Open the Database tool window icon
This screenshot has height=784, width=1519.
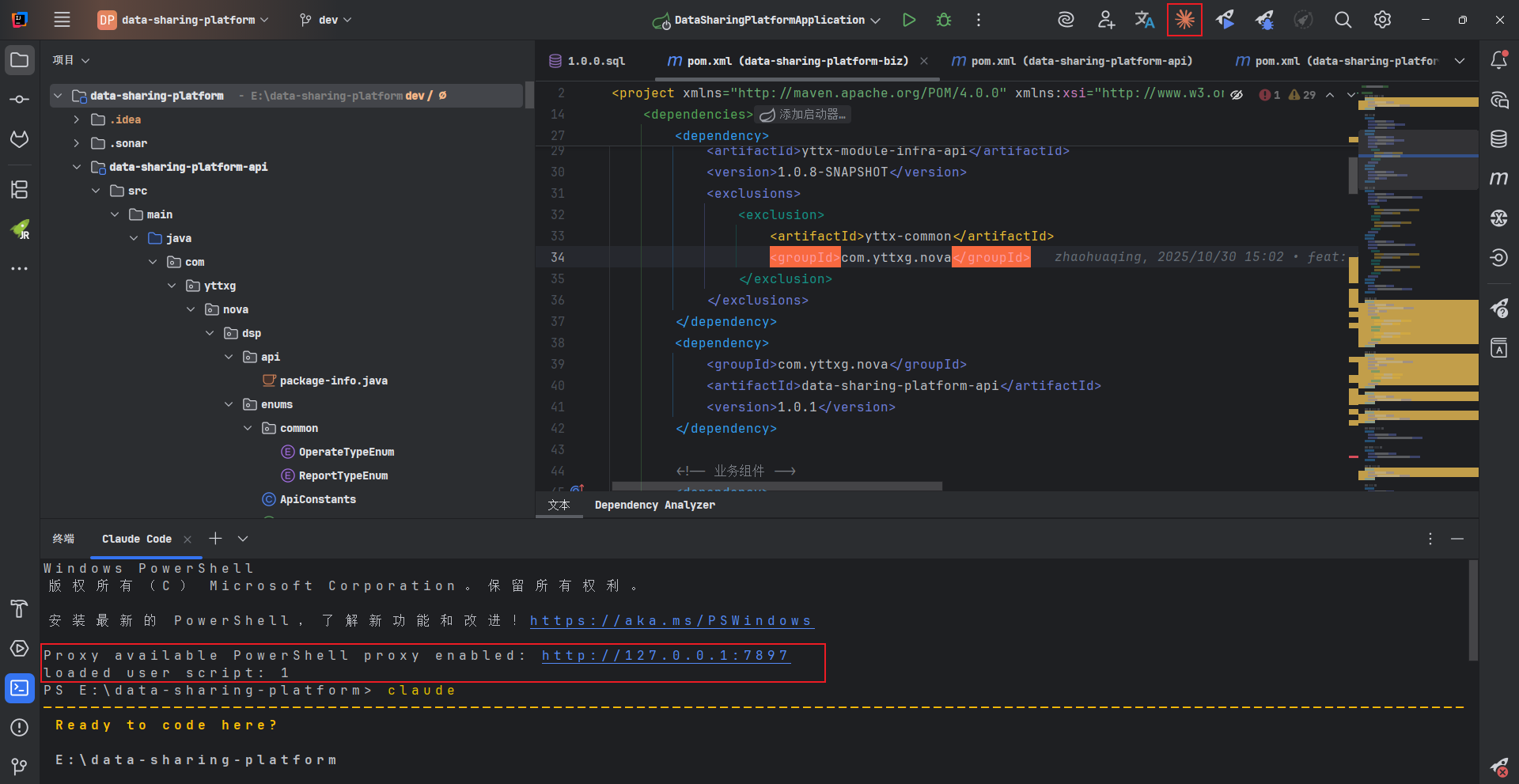(x=1499, y=139)
